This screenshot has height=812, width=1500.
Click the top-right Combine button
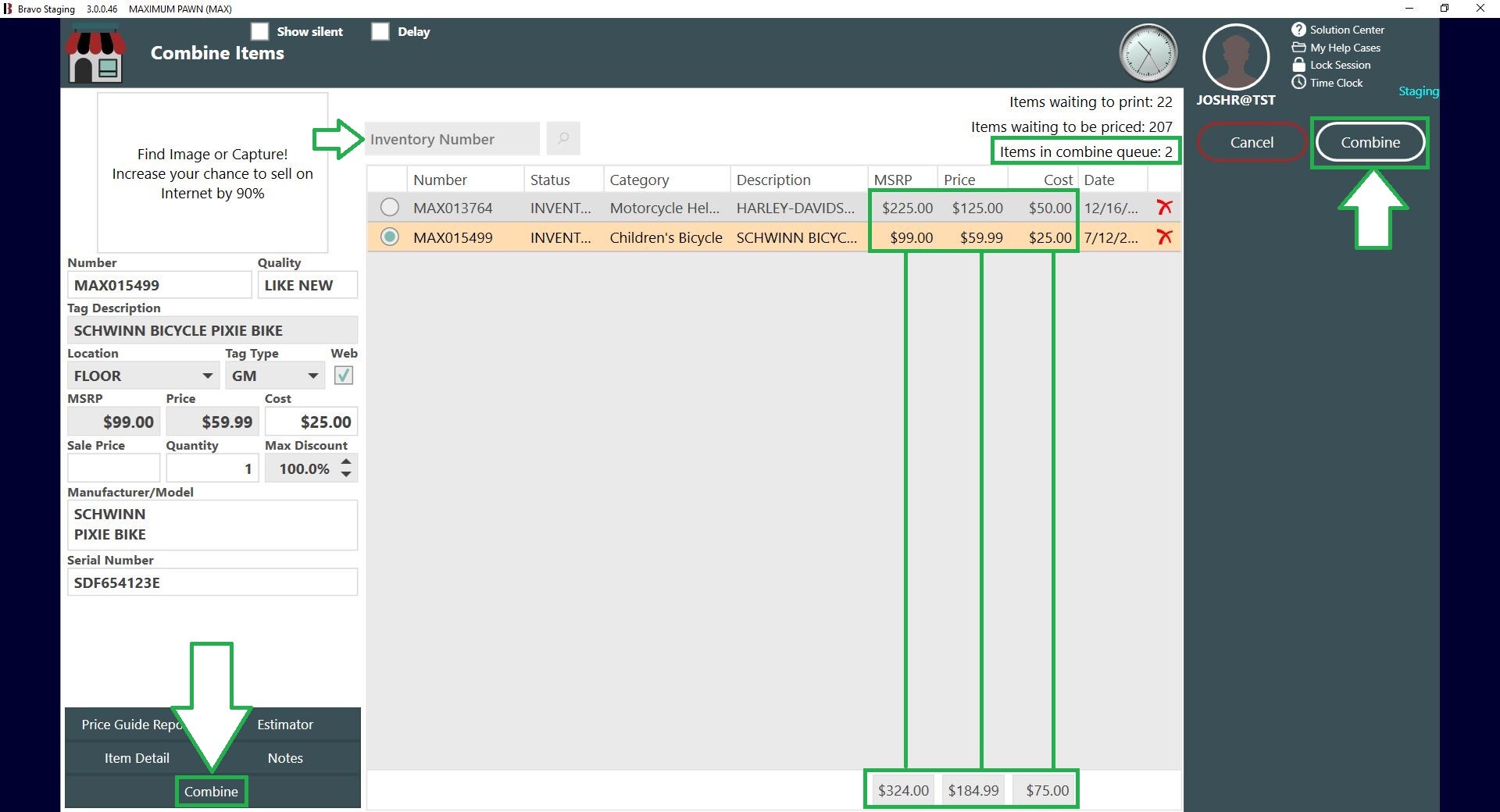[1370, 142]
